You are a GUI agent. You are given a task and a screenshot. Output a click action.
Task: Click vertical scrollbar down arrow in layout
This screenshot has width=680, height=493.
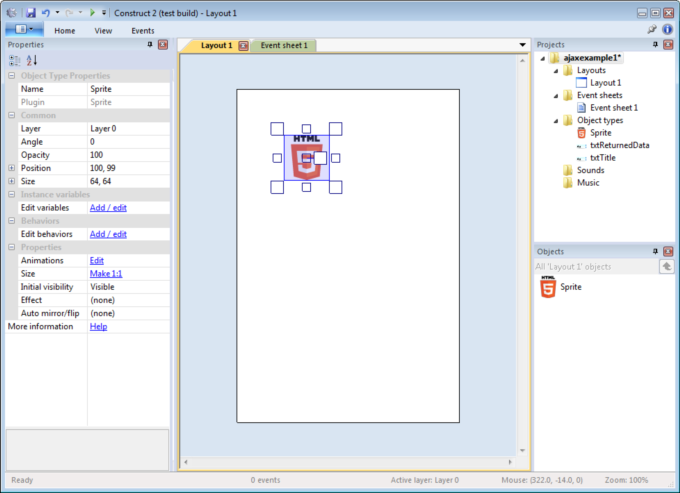click(x=522, y=451)
